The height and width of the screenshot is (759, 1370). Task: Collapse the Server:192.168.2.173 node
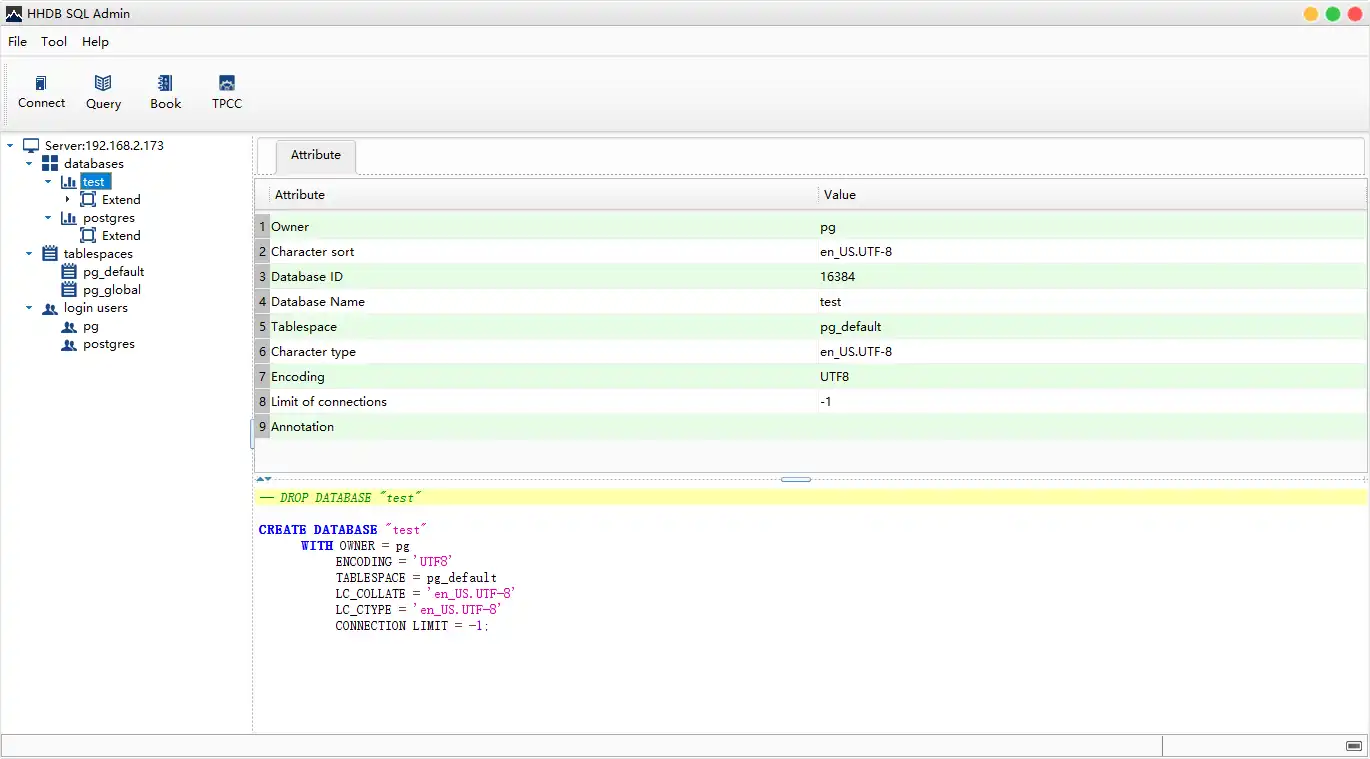[x=11, y=146]
